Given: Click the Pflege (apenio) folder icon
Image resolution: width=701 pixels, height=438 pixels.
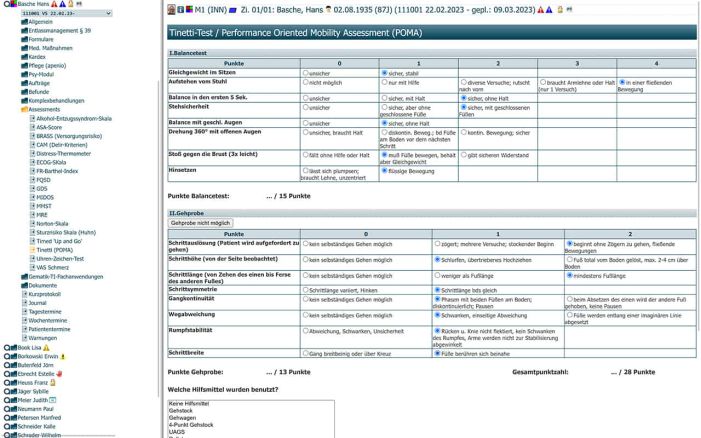Looking at the screenshot, I should pos(24,65).
